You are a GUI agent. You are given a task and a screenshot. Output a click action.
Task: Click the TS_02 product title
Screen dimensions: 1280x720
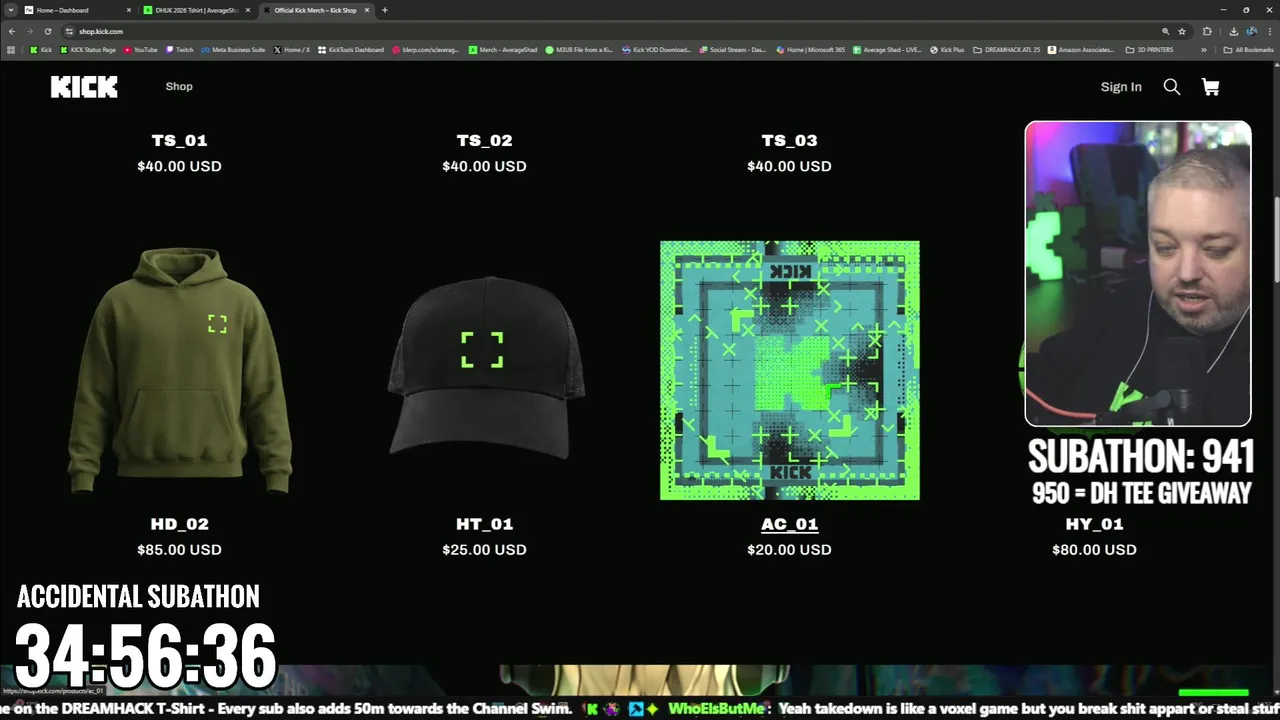[485, 141]
